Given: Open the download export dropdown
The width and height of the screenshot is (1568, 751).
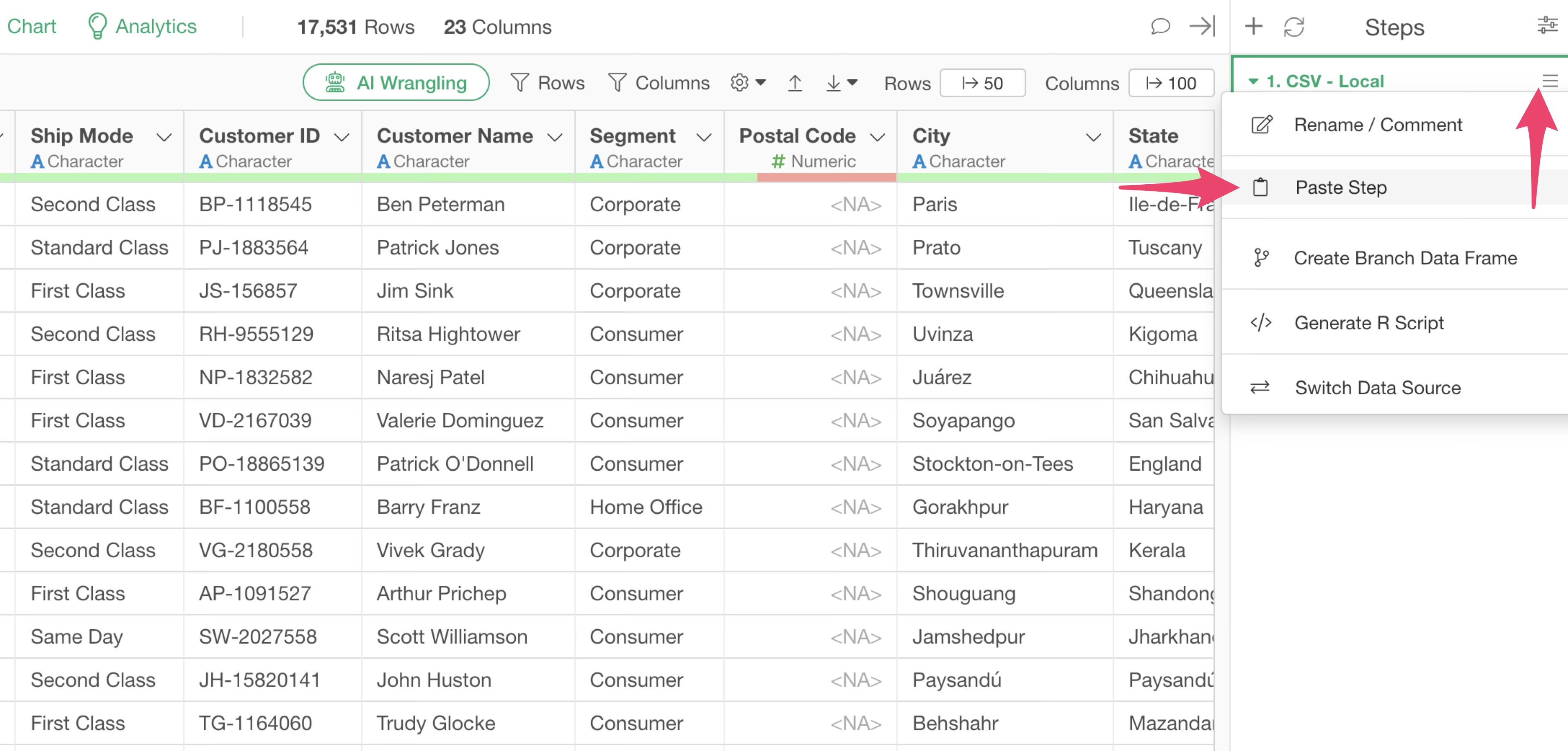Looking at the screenshot, I should click(x=841, y=83).
